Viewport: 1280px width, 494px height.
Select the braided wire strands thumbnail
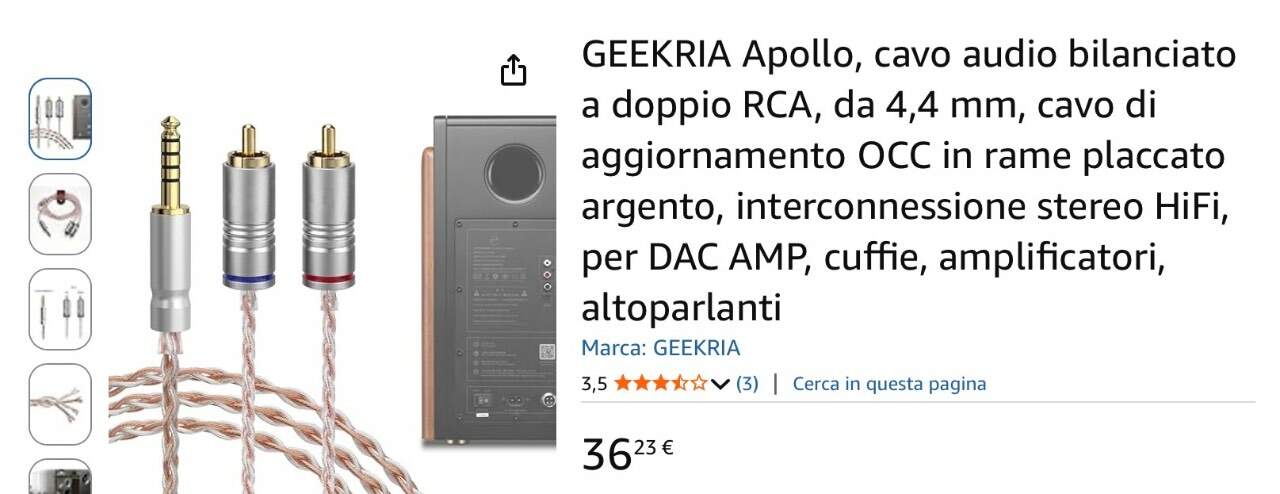tap(60, 404)
